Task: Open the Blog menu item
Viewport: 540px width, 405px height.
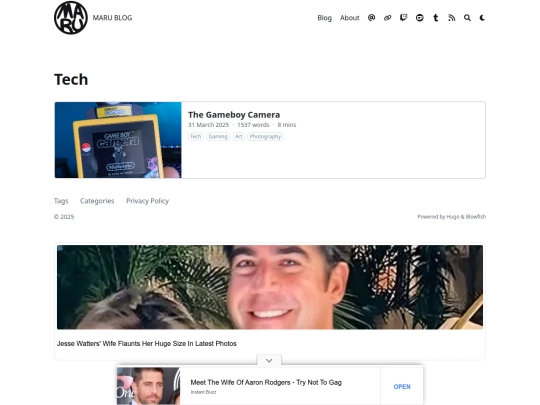Action: 324,18
